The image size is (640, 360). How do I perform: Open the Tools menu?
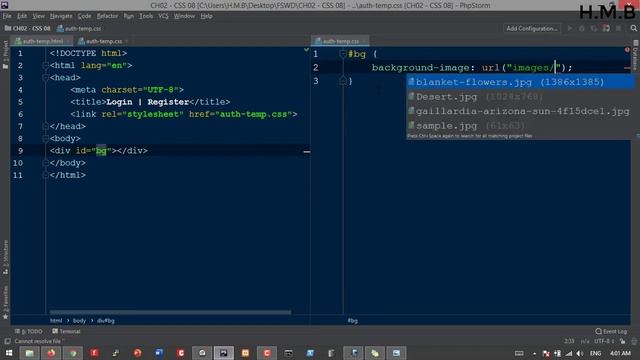click(146, 16)
